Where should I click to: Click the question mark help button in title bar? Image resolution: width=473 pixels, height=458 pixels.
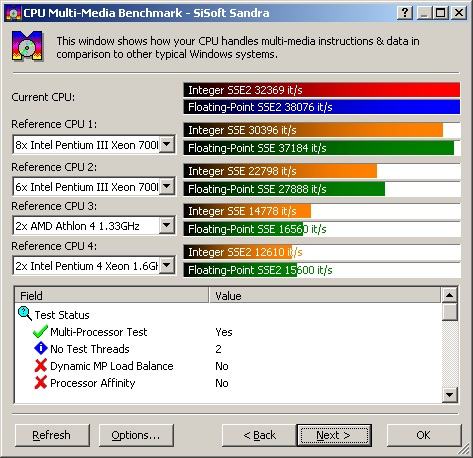tap(405, 13)
